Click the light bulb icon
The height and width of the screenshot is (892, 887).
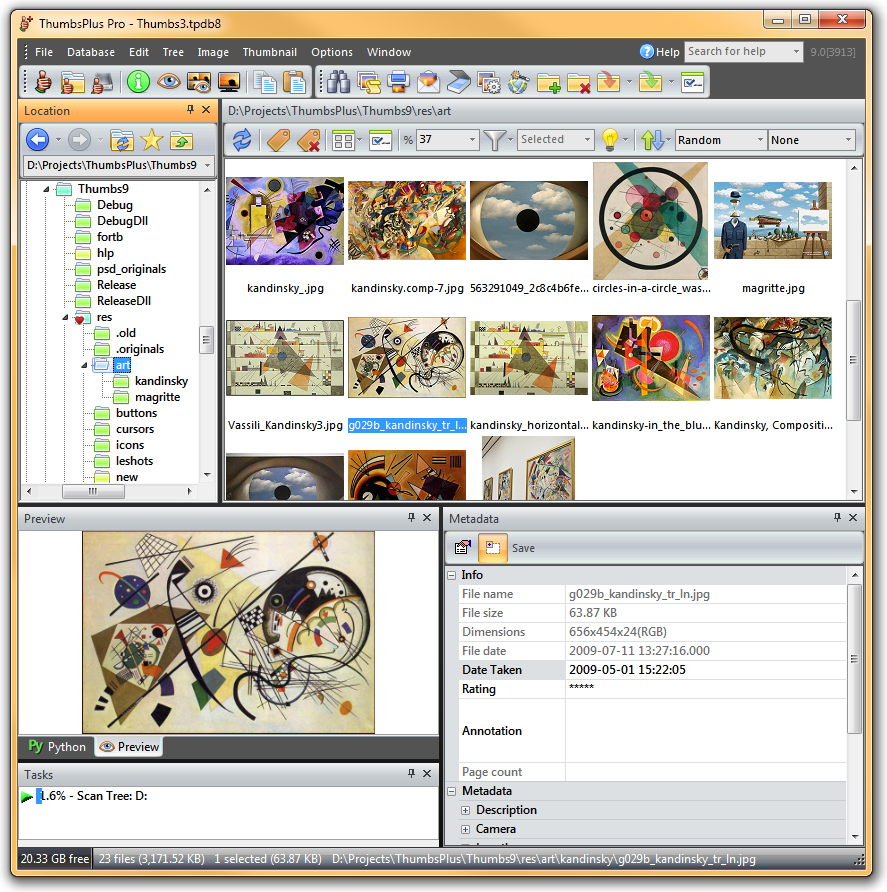click(x=610, y=139)
